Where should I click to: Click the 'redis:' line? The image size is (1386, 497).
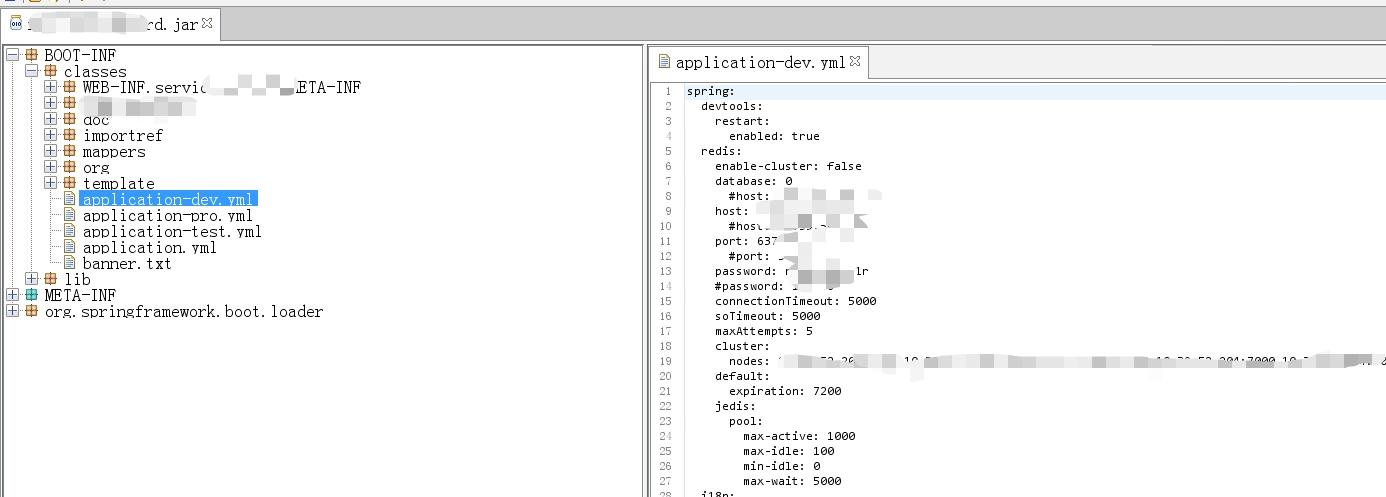coord(721,151)
